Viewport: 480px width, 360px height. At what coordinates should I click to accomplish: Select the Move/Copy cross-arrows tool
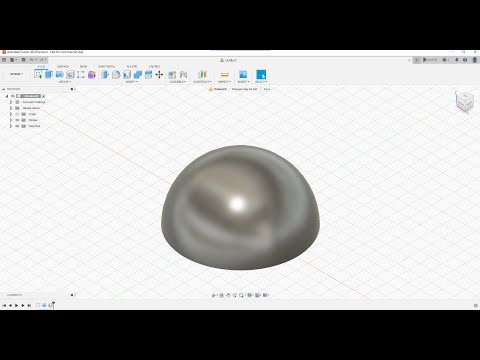[x=159, y=74]
